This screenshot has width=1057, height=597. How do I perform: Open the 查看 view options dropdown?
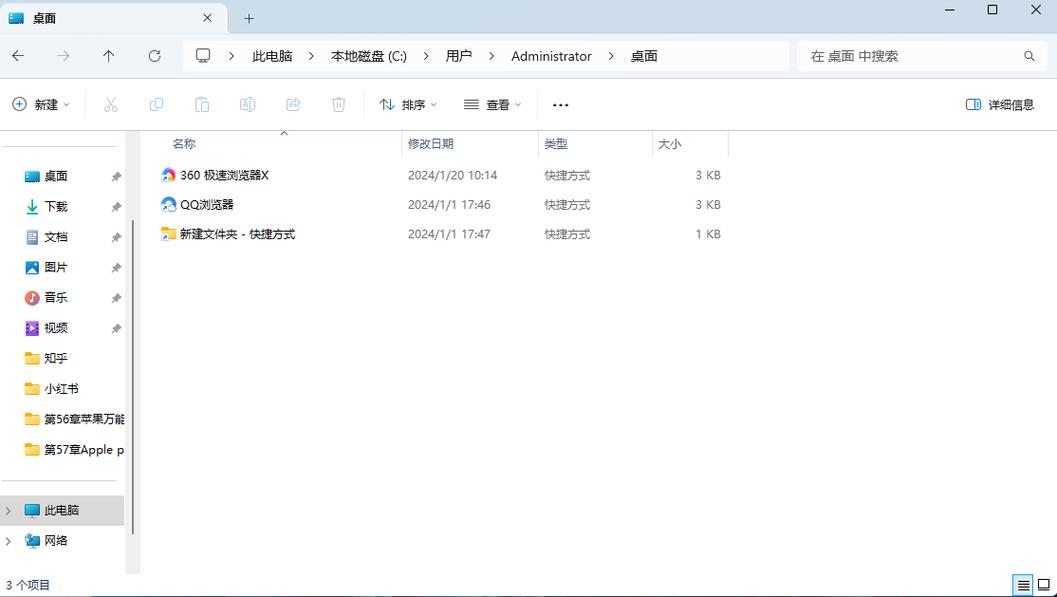492,104
